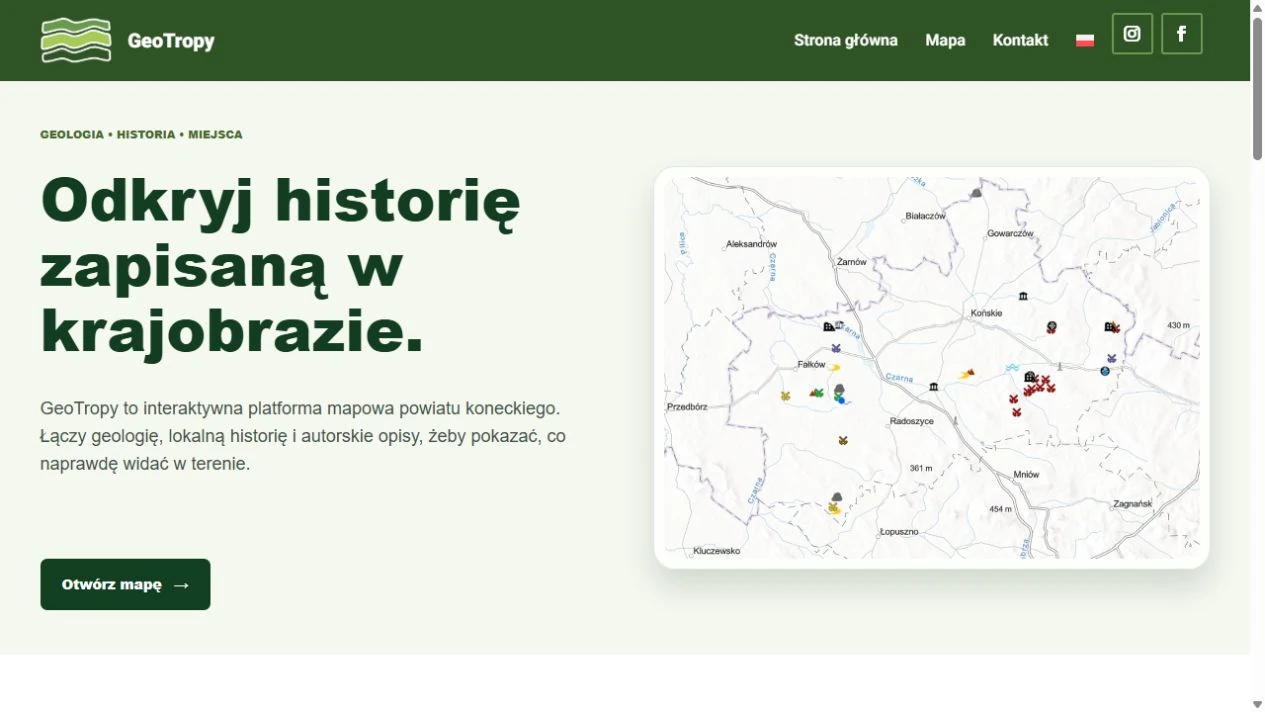This screenshot has width=1265, height=712.
Task: Click the building marker north of Fałków
Action: click(829, 326)
